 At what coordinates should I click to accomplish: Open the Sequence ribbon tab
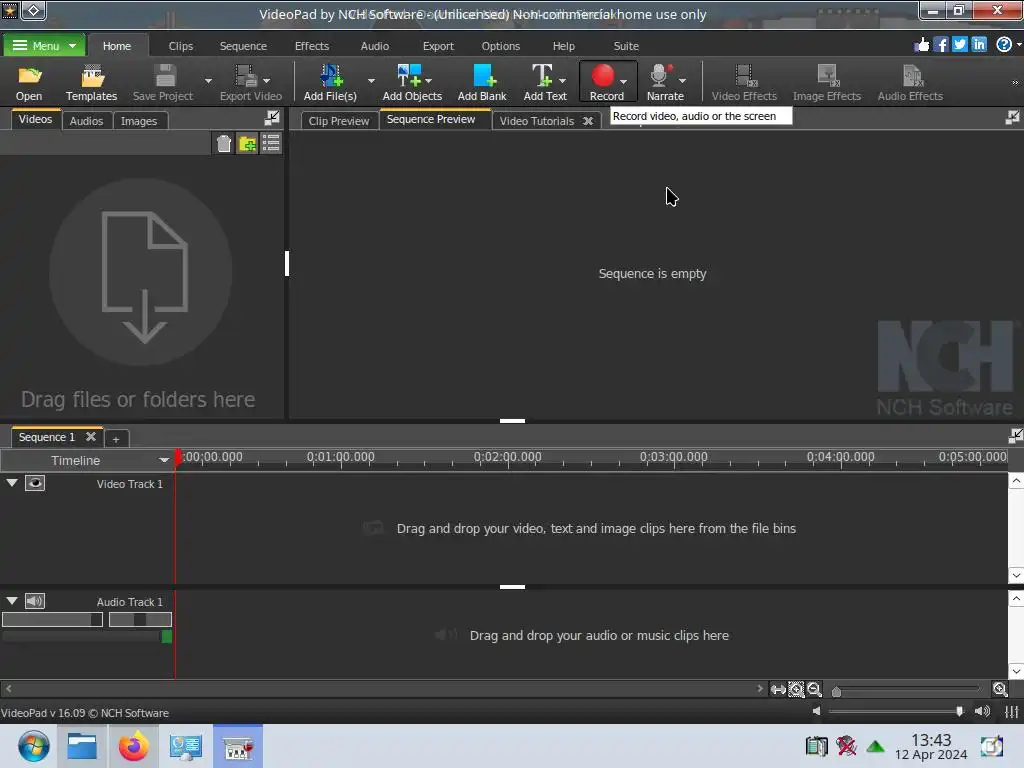tap(243, 46)
